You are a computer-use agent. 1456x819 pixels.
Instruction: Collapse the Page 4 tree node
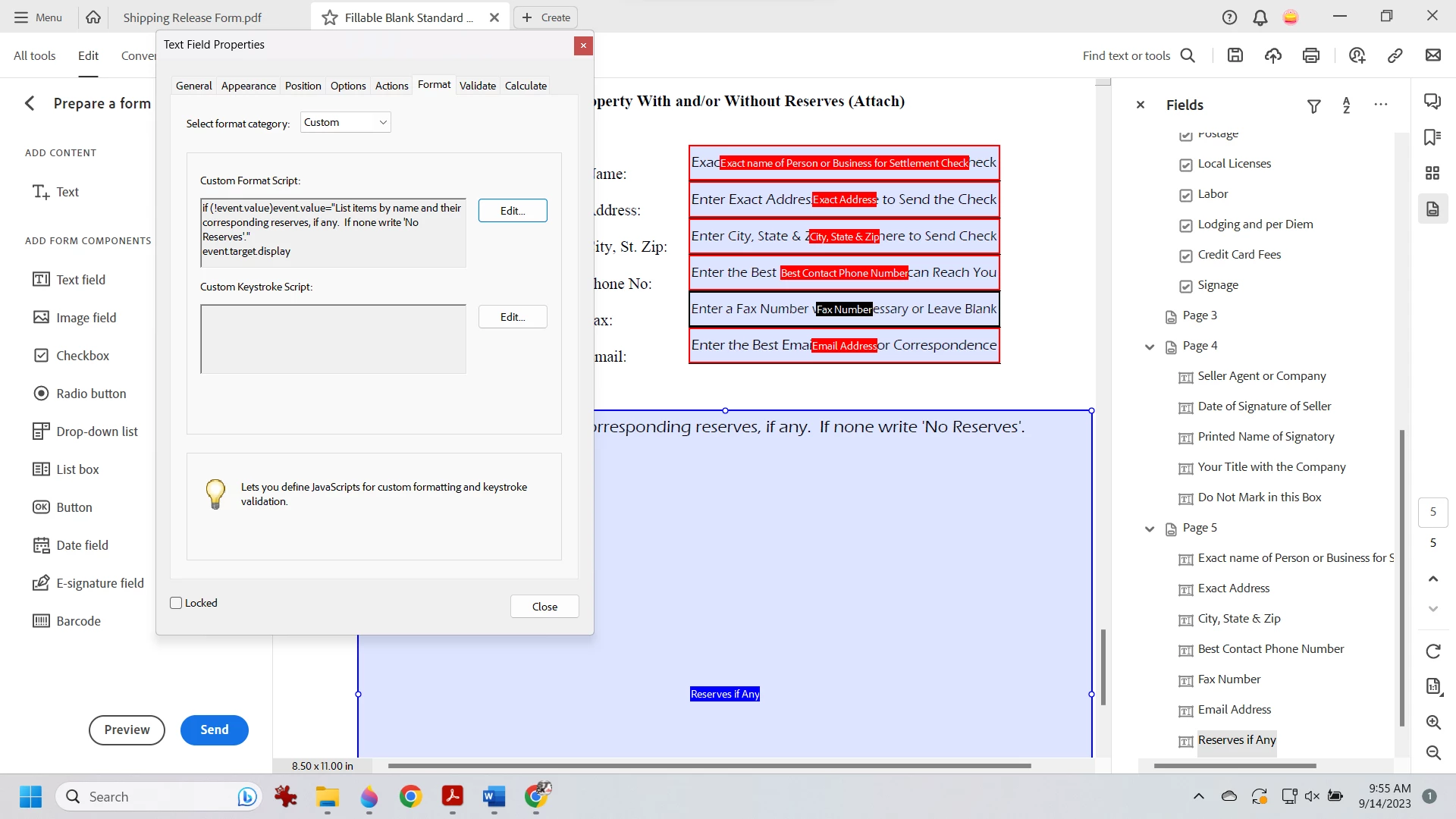[x=1150, y=347]
